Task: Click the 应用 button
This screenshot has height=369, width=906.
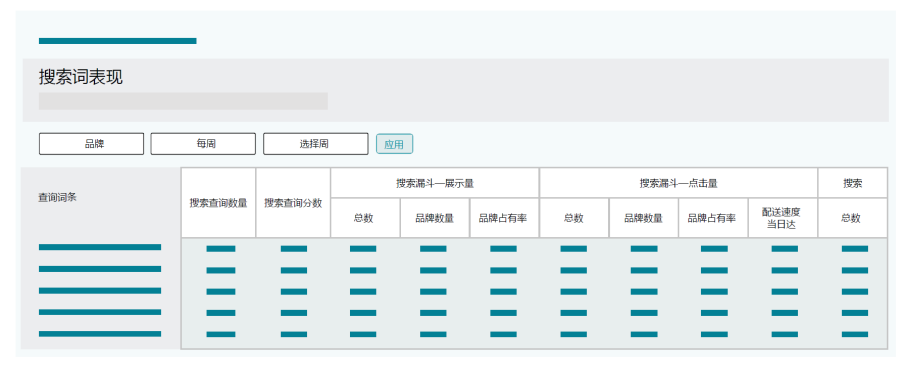Action: (395, 144)
